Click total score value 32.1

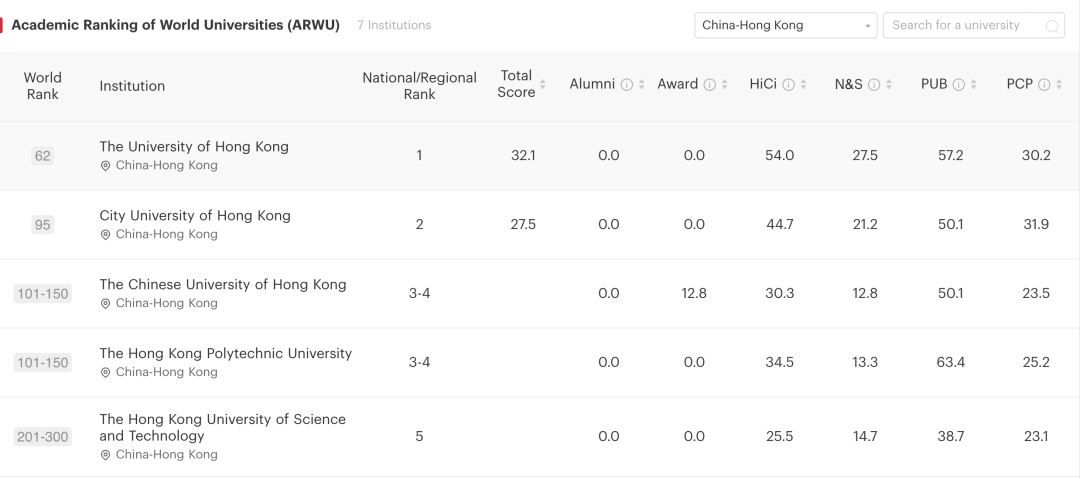click(x=523, y=156)
